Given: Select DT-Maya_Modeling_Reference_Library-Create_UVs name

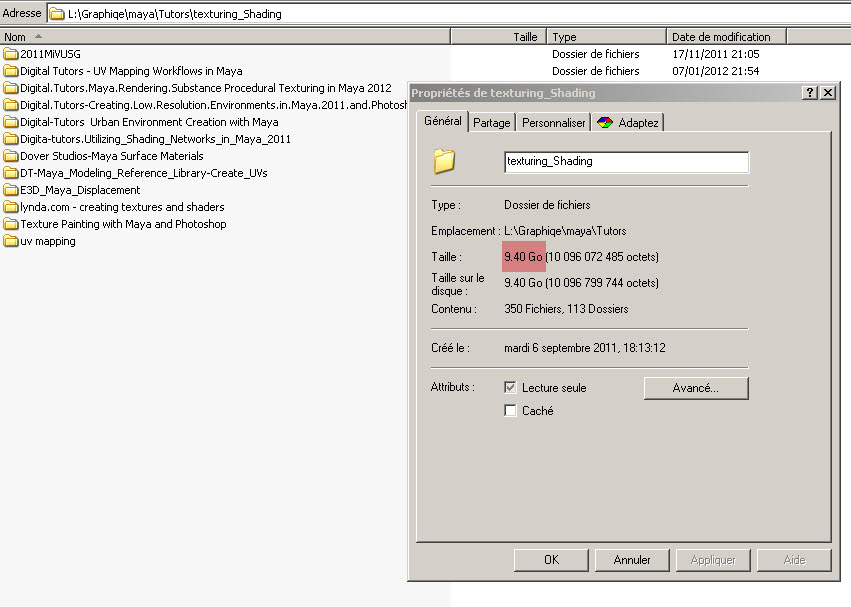Looking at the screenshot, I should pos(144,173).
